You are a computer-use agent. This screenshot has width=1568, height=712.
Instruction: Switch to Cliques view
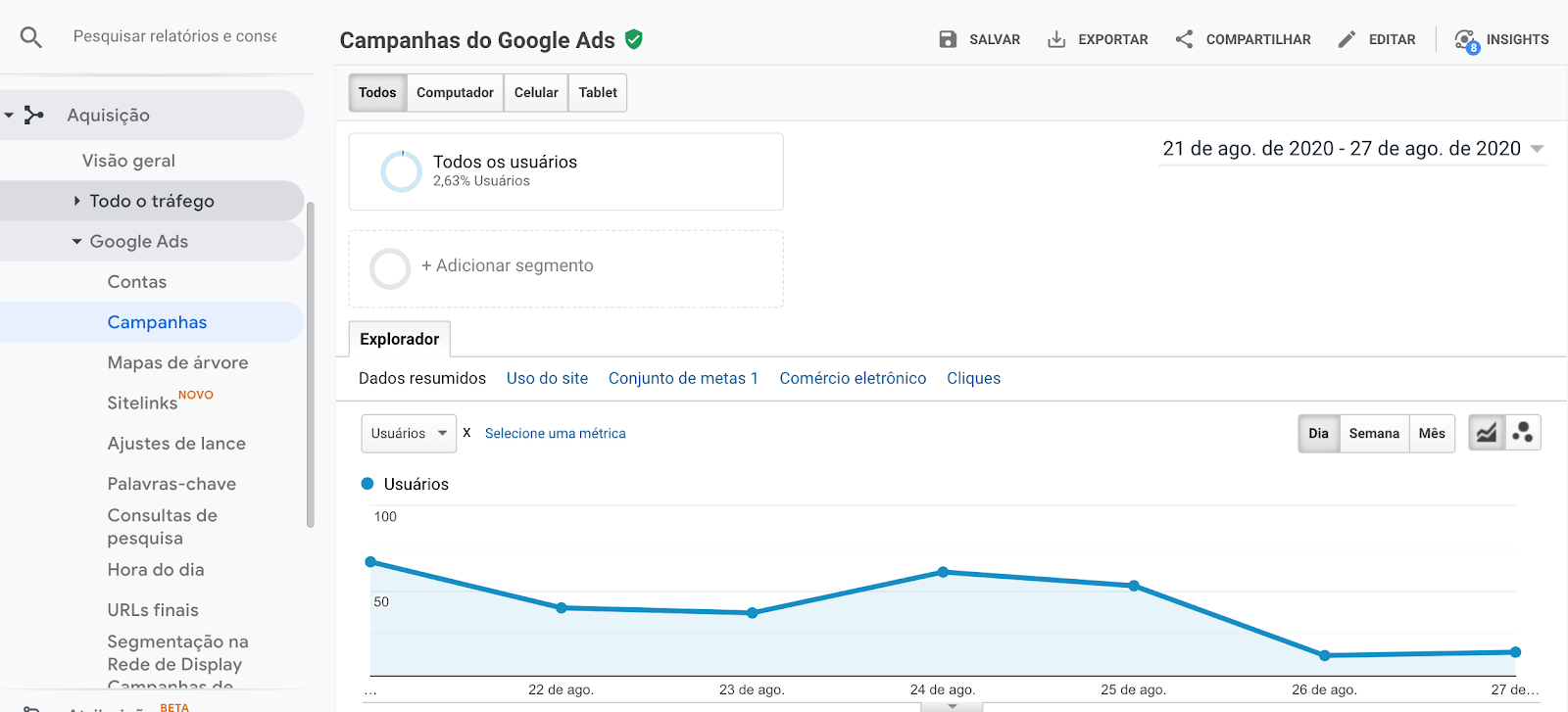point(973,378)
